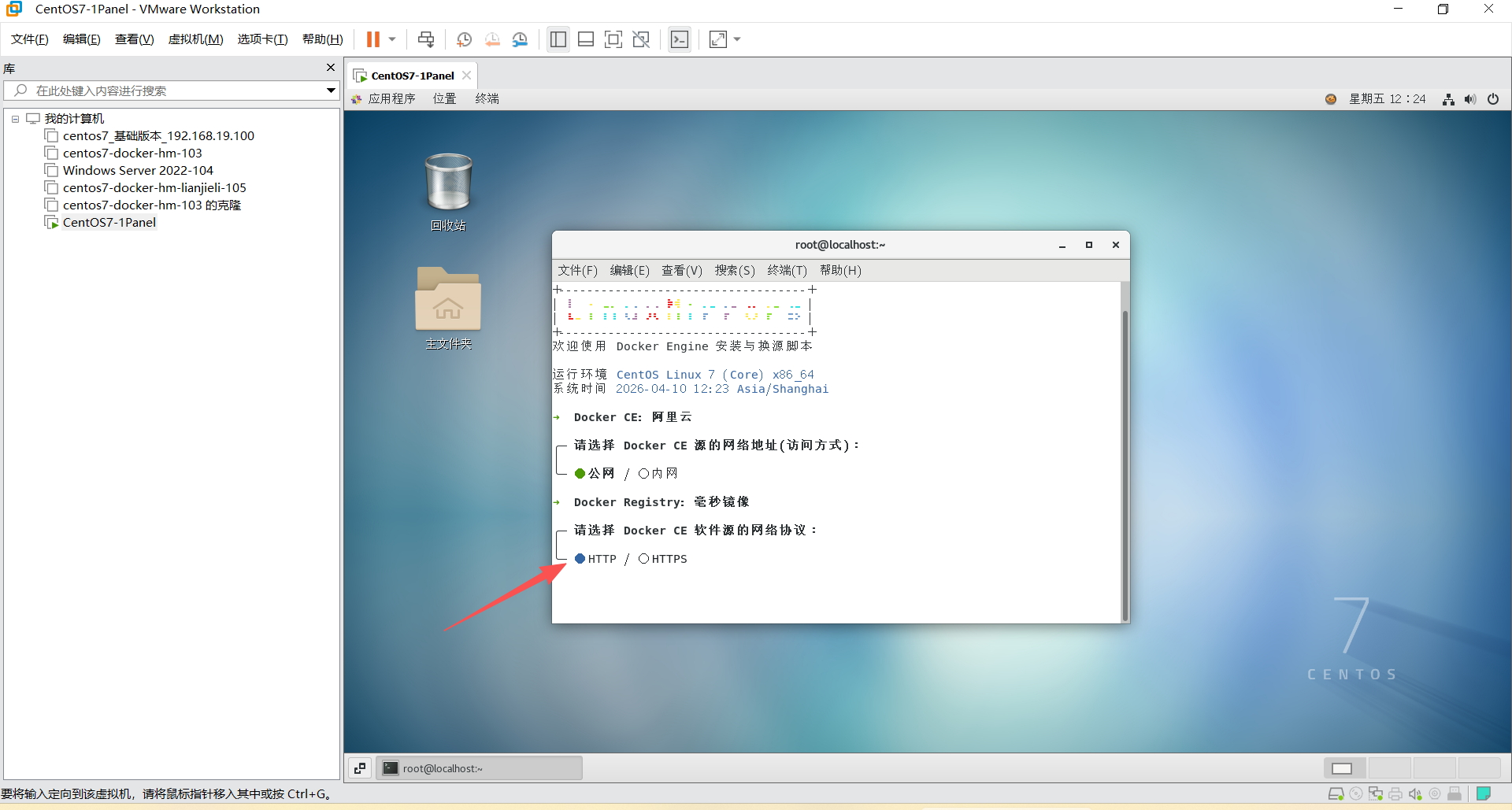Collapse the 我的计算机 tree node
This screenshot has width=1512, height=810.
pos(15,119)
